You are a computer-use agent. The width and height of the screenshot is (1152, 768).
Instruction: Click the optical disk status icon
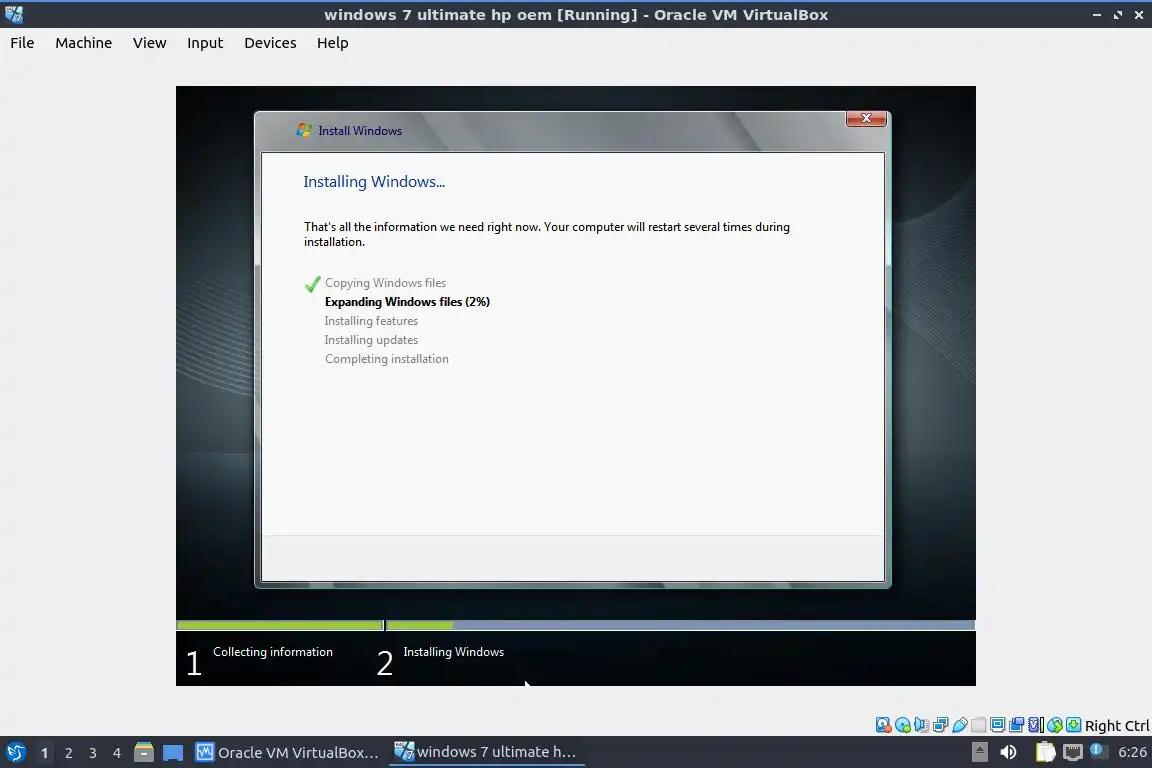click(x=903, y=725)
